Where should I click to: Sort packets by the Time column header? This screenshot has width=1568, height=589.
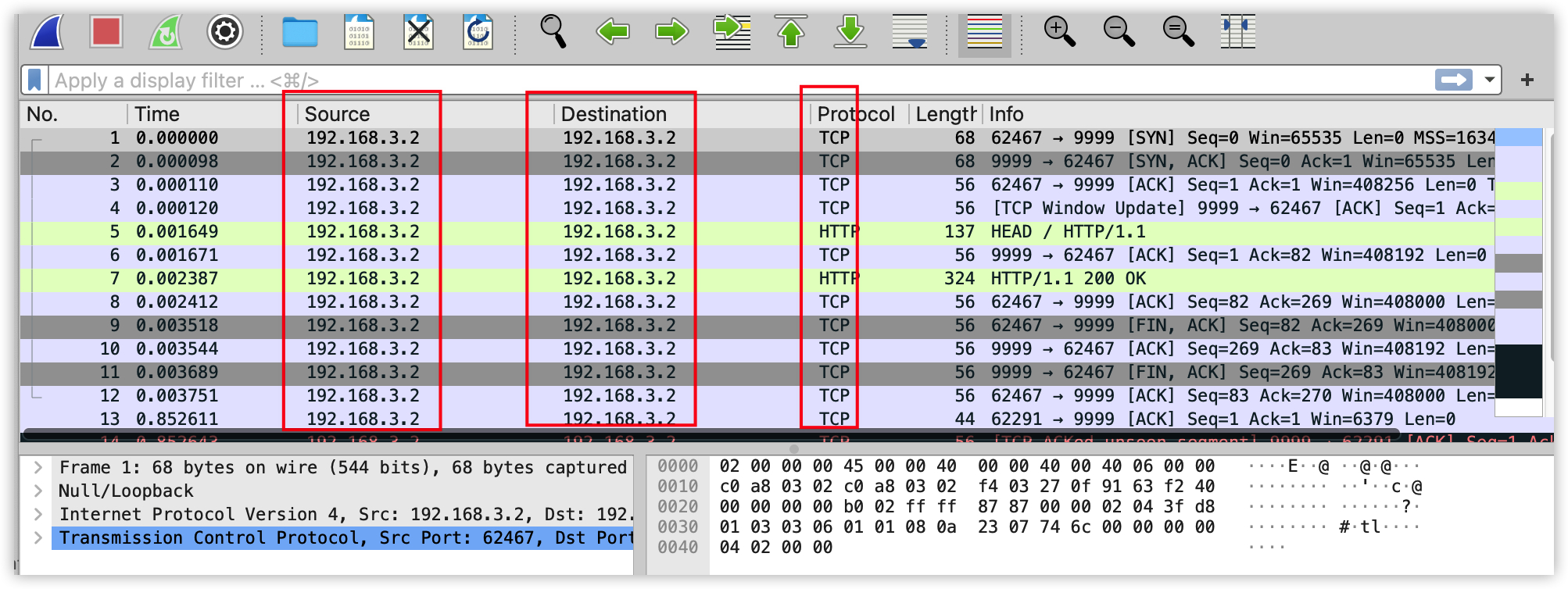[211, 114]
